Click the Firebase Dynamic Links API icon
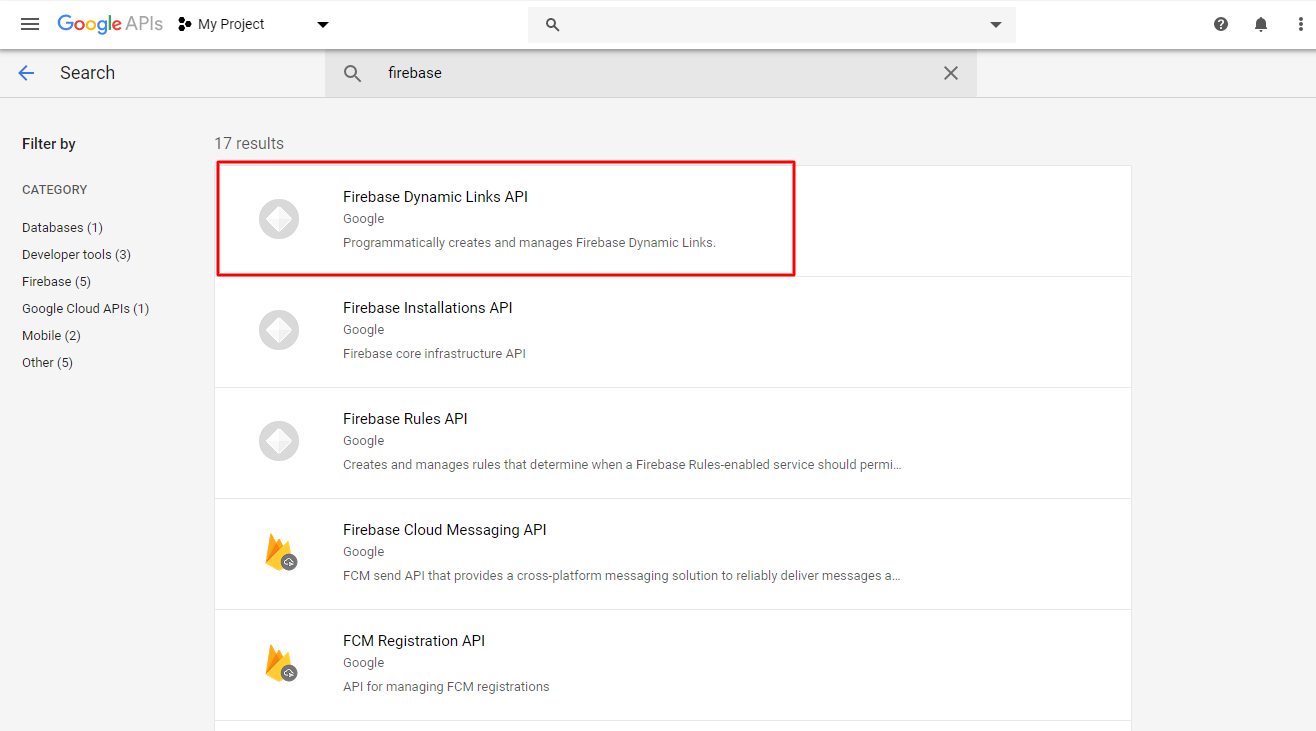The width and height of the screenshot is (1316, 731). pos(279,219)
